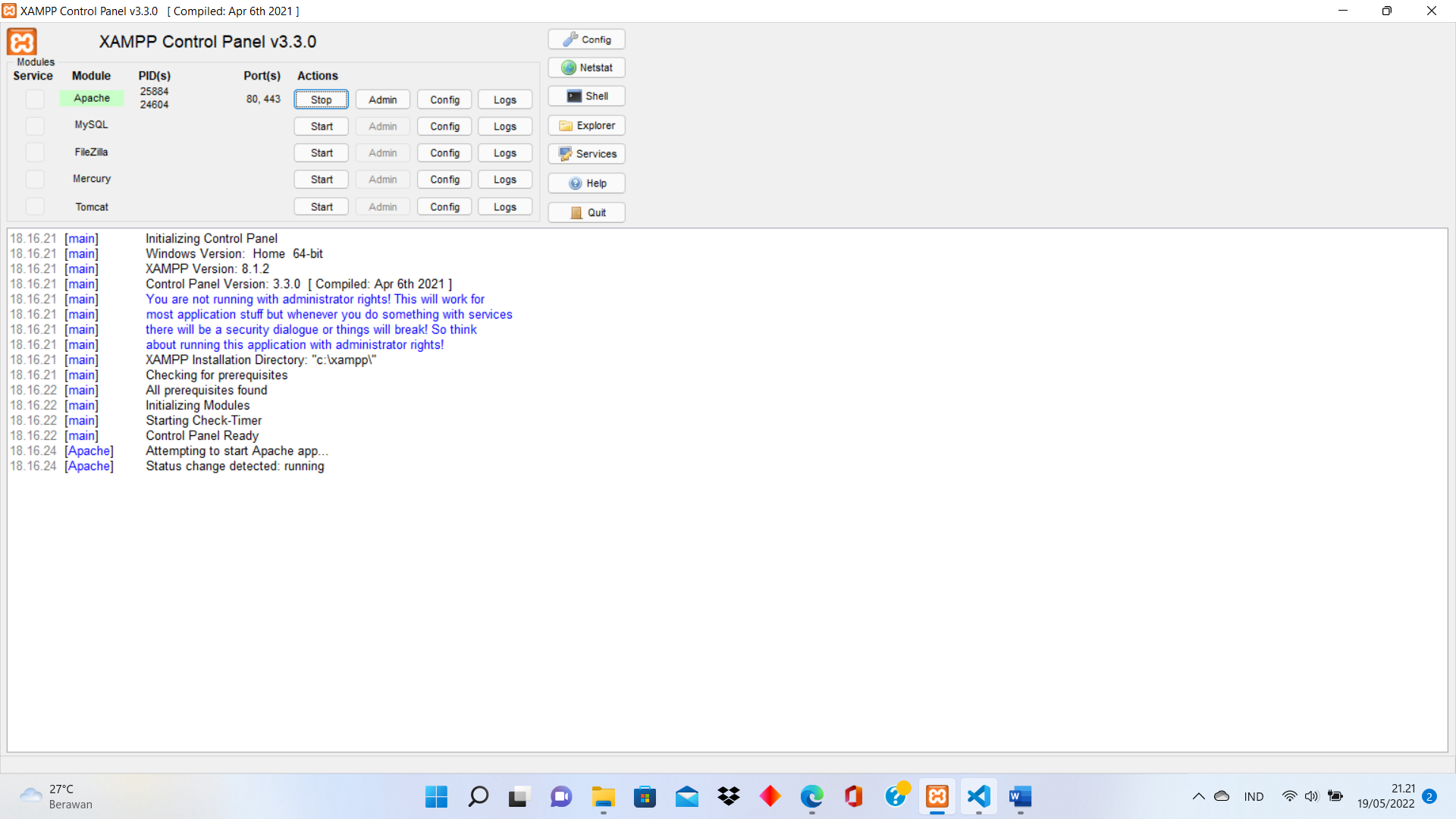The height and width of the screenshot is (819, 1456).
Task: Enable Apache as a Windows service
Action: (x=34, y=99)
